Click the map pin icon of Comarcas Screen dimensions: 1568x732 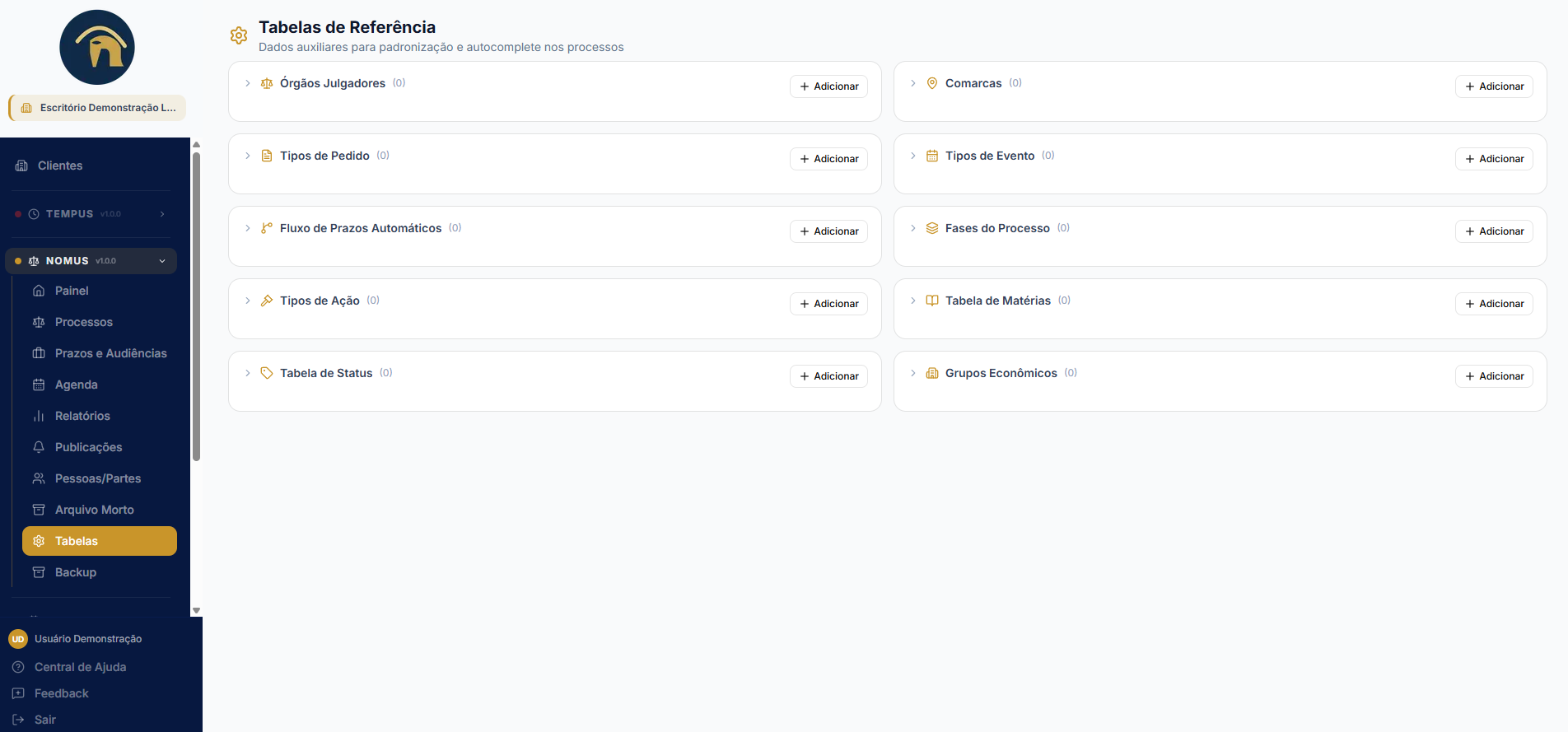click(932, 83)
